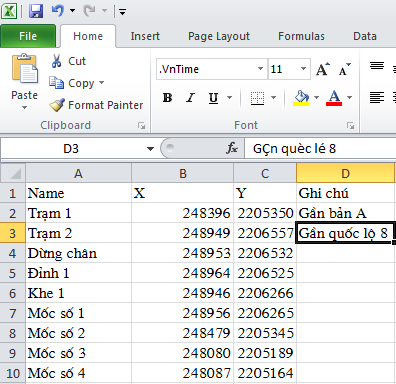Open the Data tab
The height and width of the screenshot is (384, 396).
point(365,36)
